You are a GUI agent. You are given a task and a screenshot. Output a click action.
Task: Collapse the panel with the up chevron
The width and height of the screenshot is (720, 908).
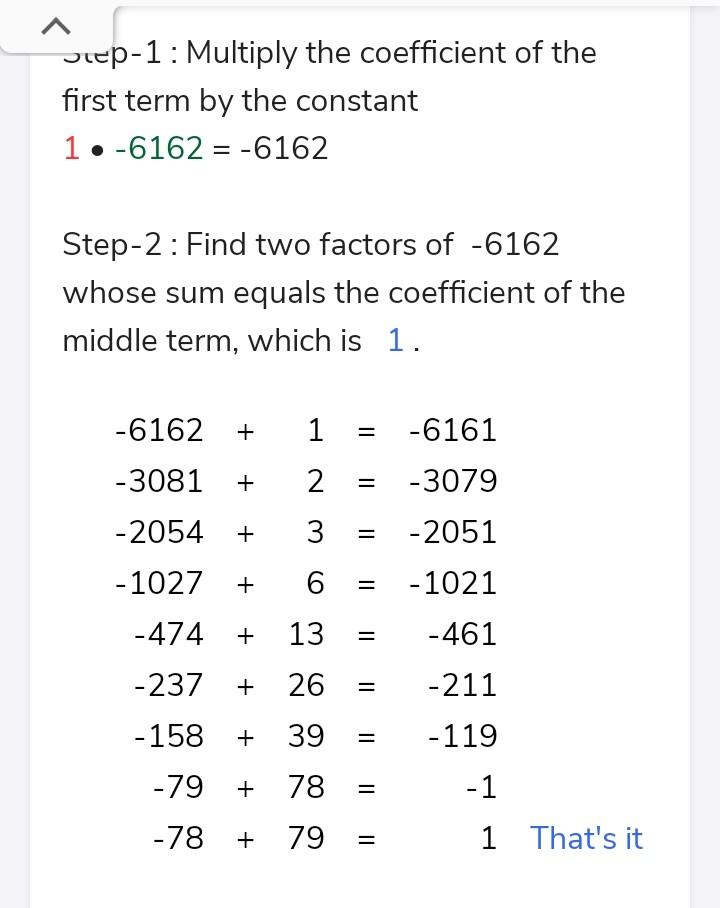point(57,27)
